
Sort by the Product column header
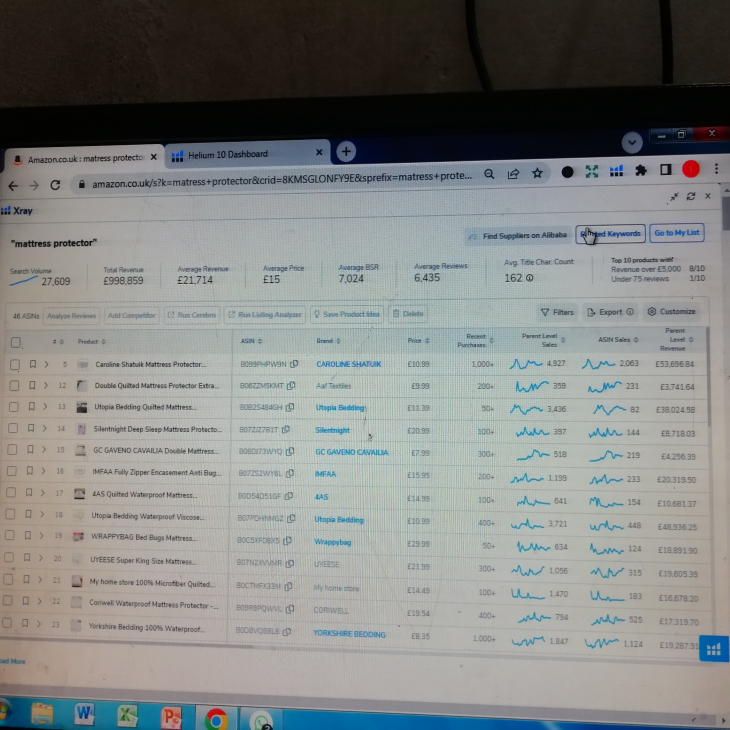click(91, 342)
